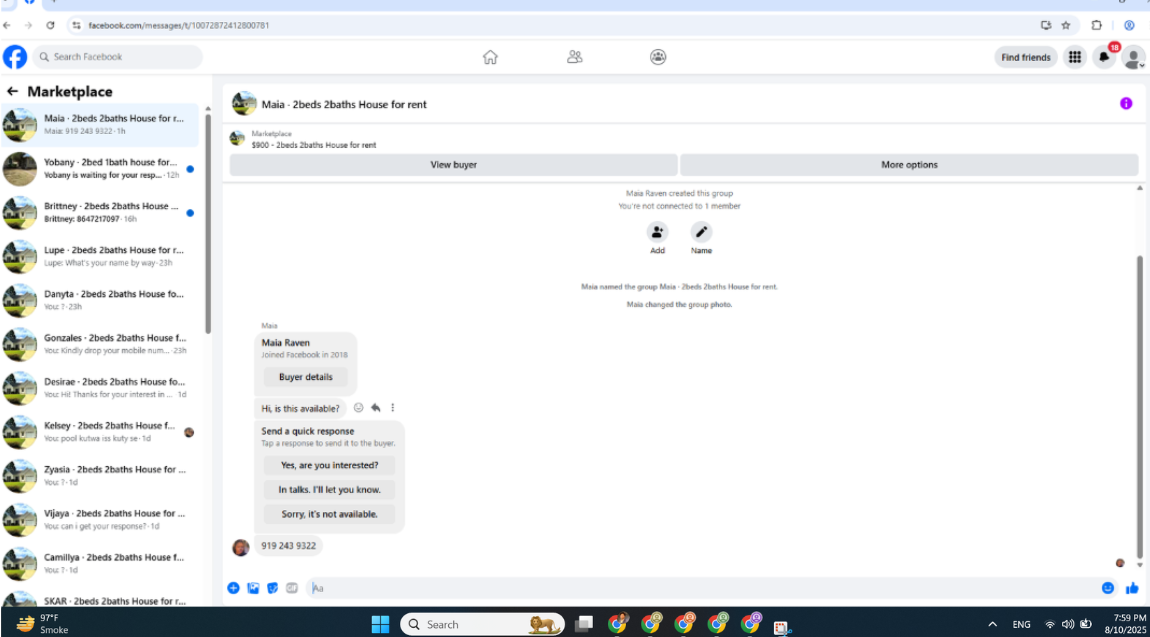Image resolution: width=1150 pixels, height=637 pixels.
Task: Open the Facebook logo home link
Action: pos(15,57)
